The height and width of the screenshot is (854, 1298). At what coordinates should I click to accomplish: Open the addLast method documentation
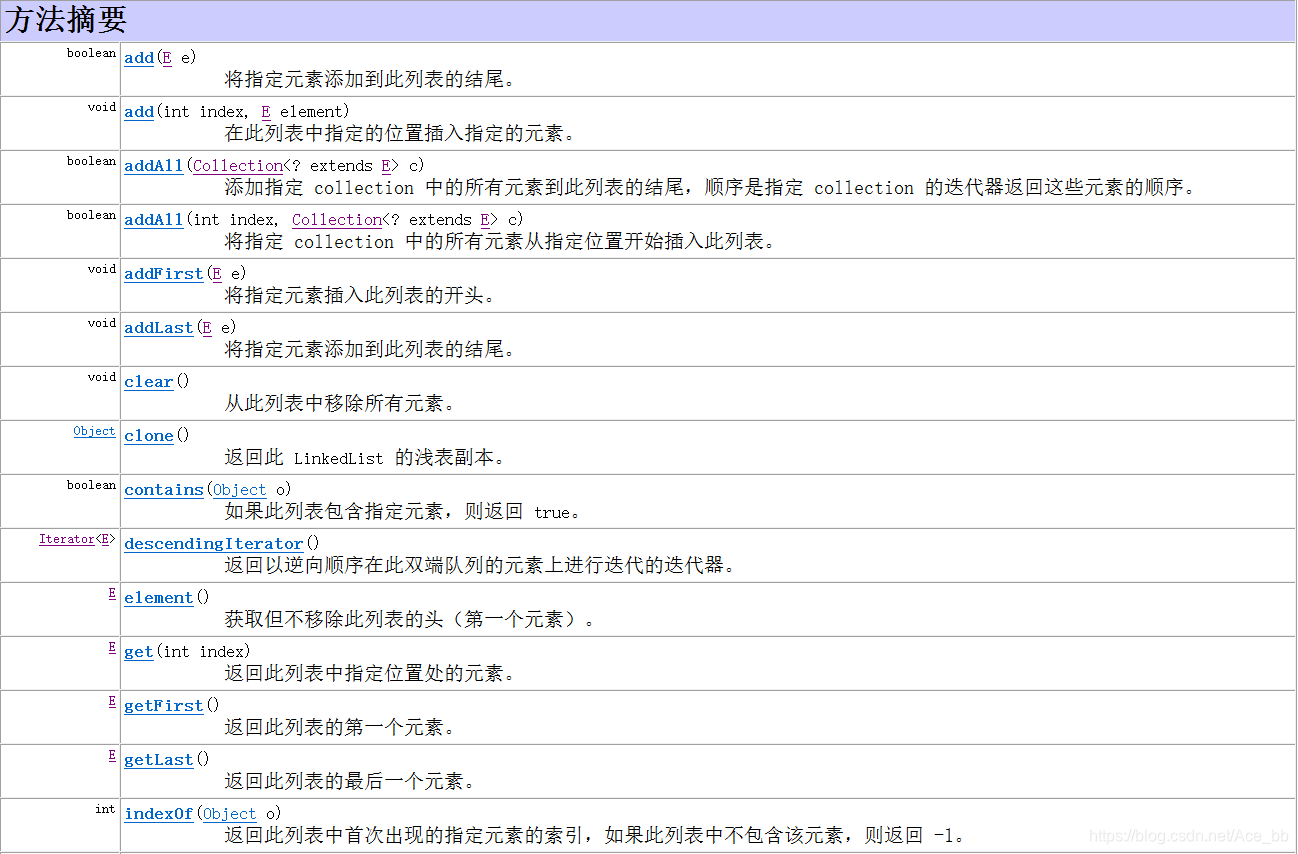click(158, 328)
